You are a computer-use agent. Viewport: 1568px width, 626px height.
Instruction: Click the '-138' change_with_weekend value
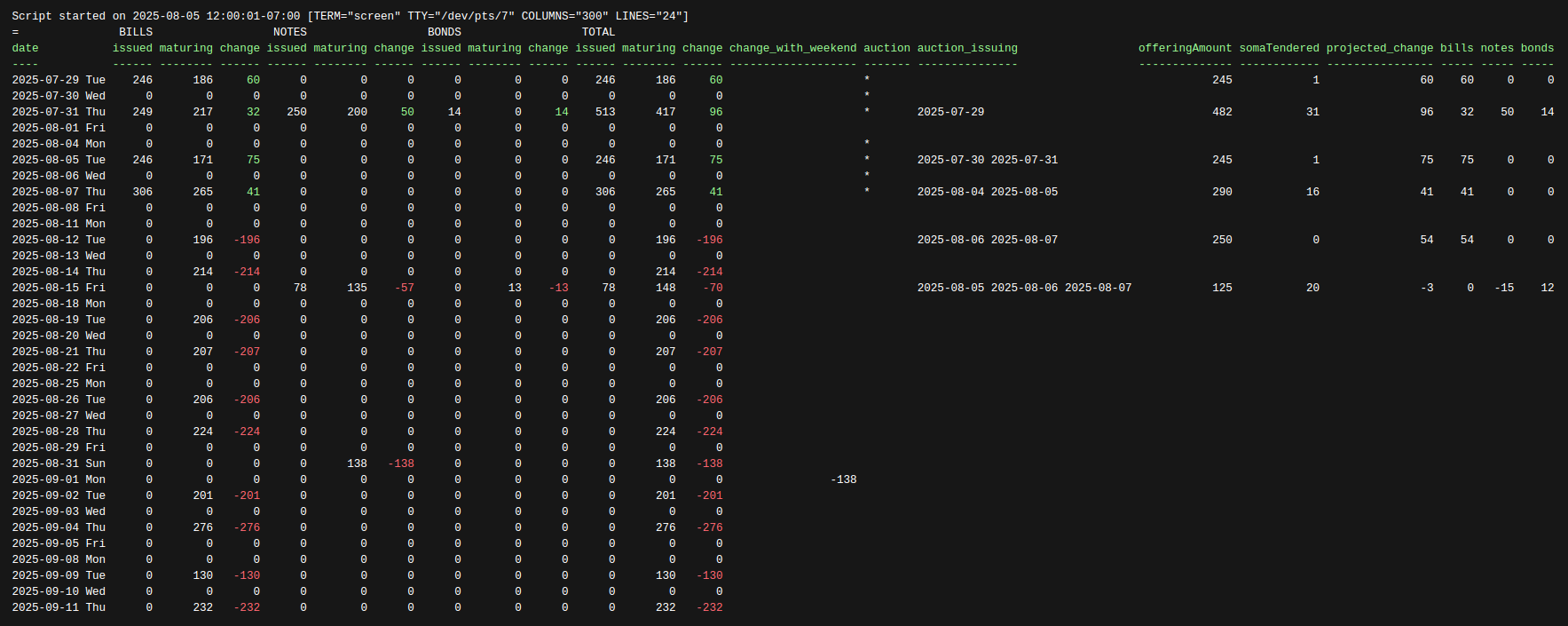pyautogui.click(x=844, y=479)
